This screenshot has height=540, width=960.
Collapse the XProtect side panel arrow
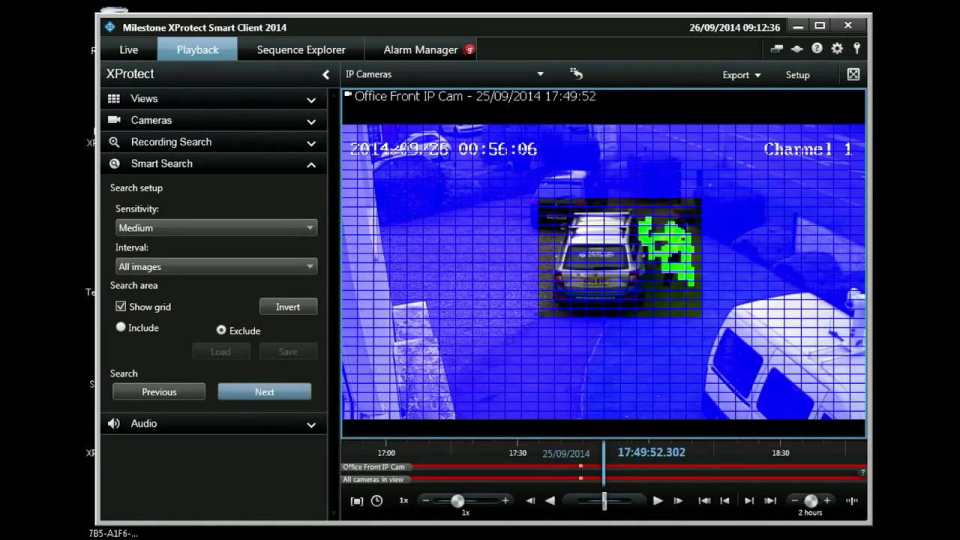point(325,75)
